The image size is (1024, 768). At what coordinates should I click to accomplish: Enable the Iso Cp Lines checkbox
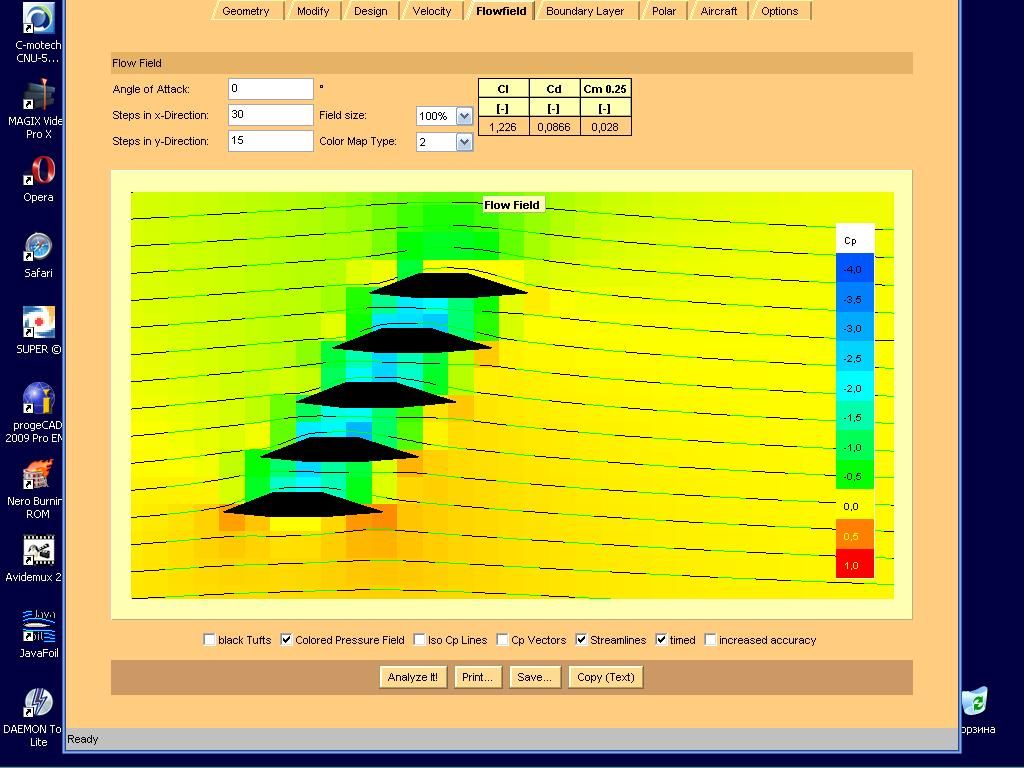pos(419,640)
